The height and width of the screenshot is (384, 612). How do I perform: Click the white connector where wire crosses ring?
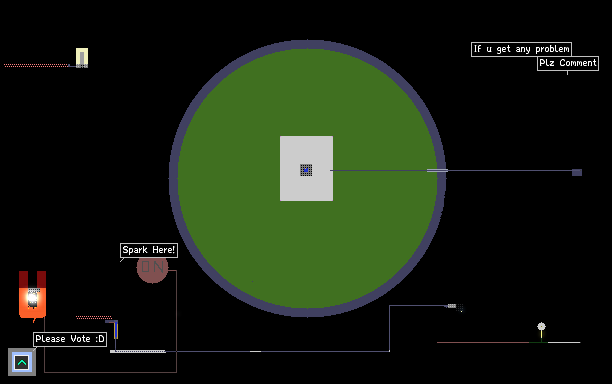tap(437, 171)
